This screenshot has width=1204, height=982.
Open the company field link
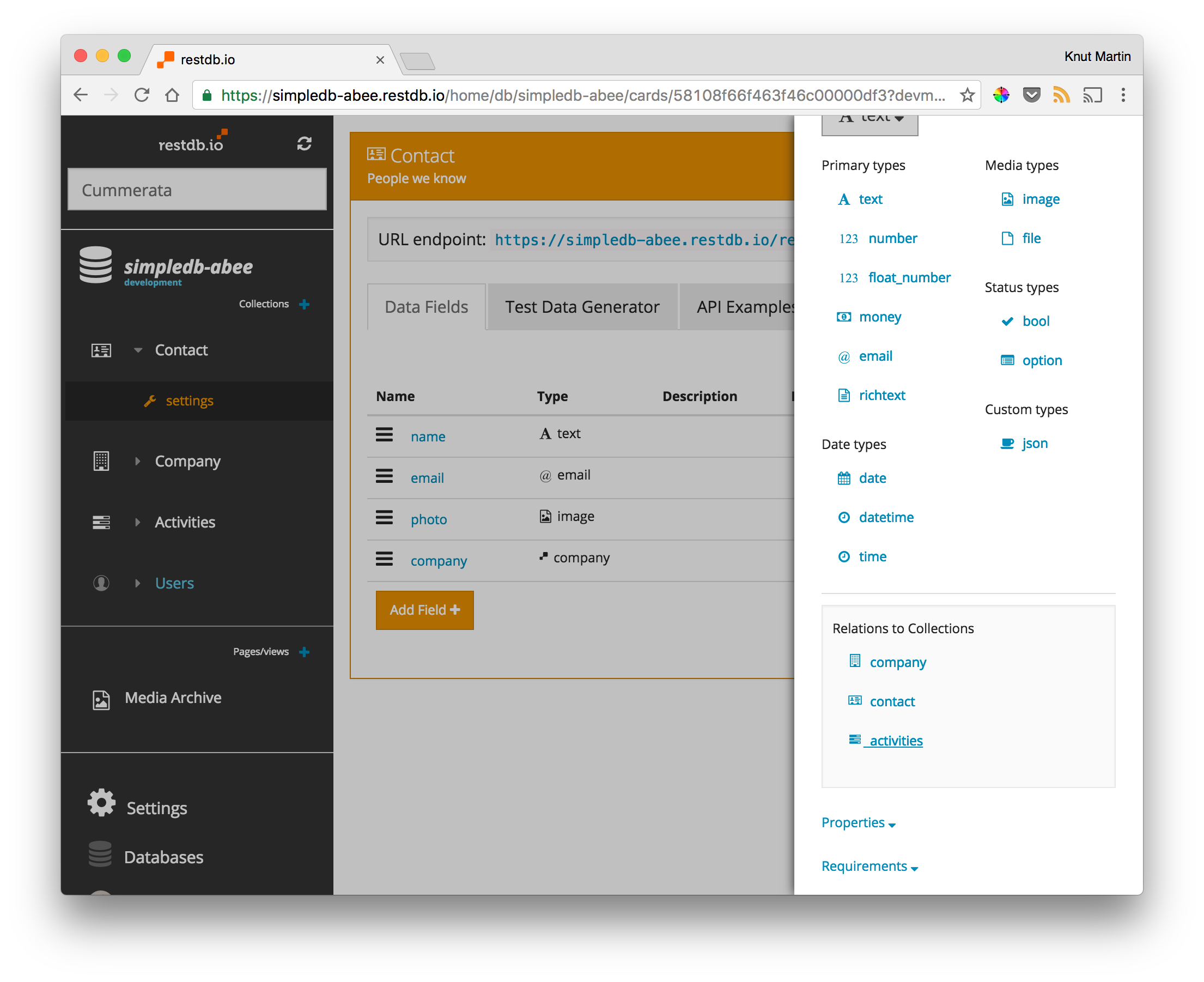(438, 561)
